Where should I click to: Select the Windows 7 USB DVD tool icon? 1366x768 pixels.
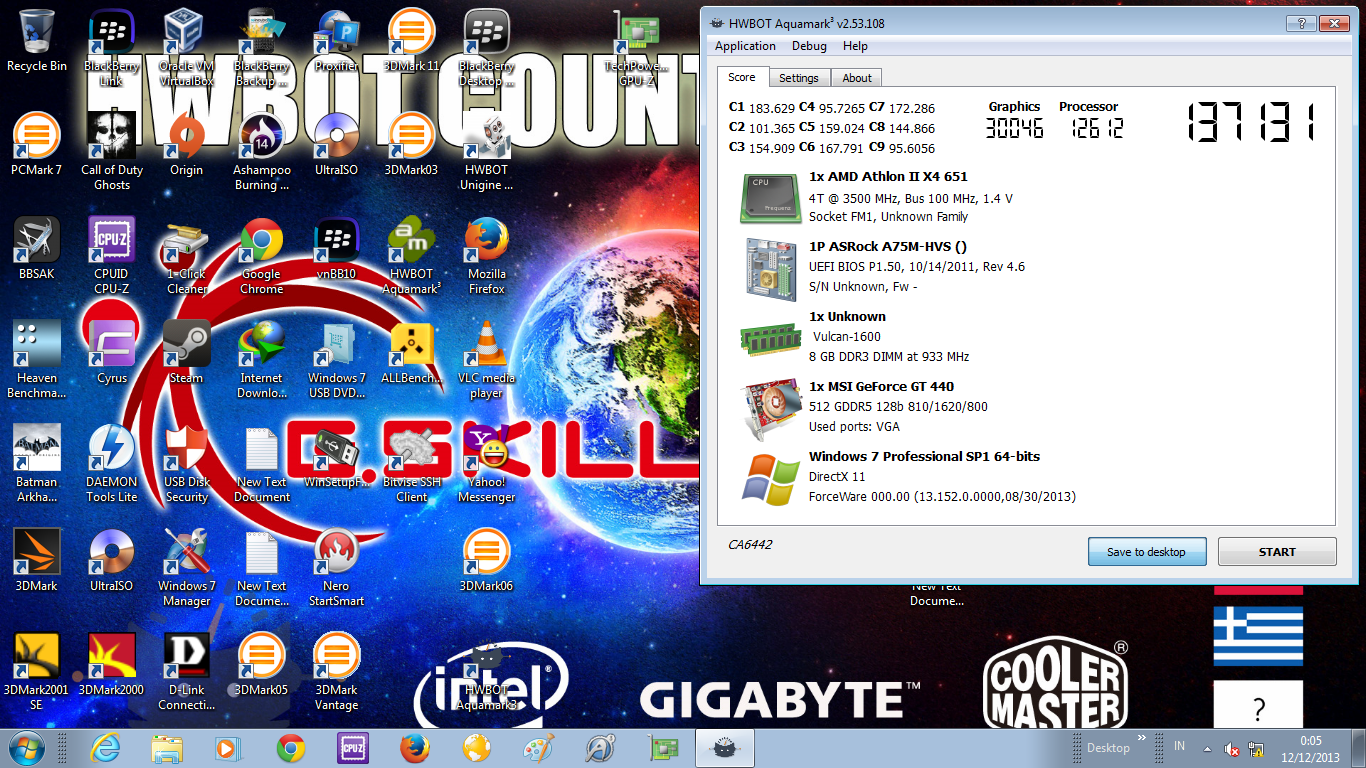[x=336, y=359]
